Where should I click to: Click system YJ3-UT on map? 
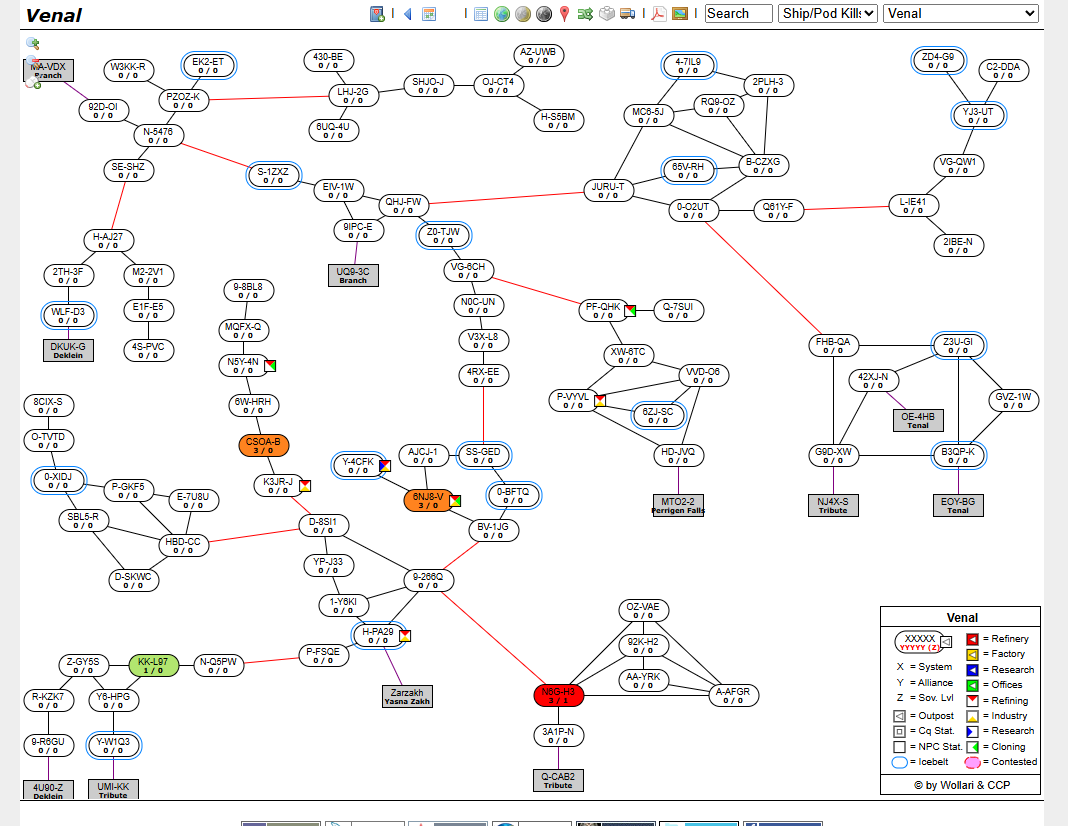pyautogui.click(x=978, y=116)
